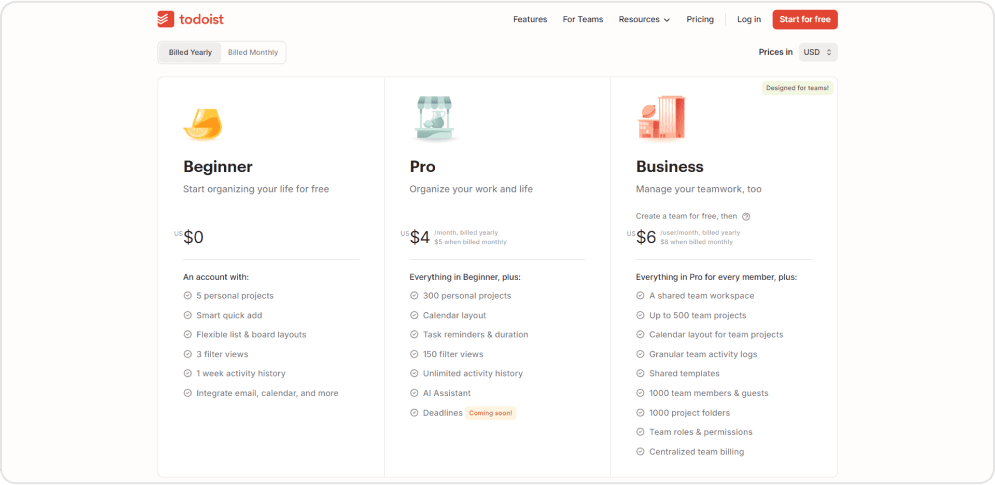Click the todoist wordmark text
This screenshot has height=485, width=995.
(201, 20)
